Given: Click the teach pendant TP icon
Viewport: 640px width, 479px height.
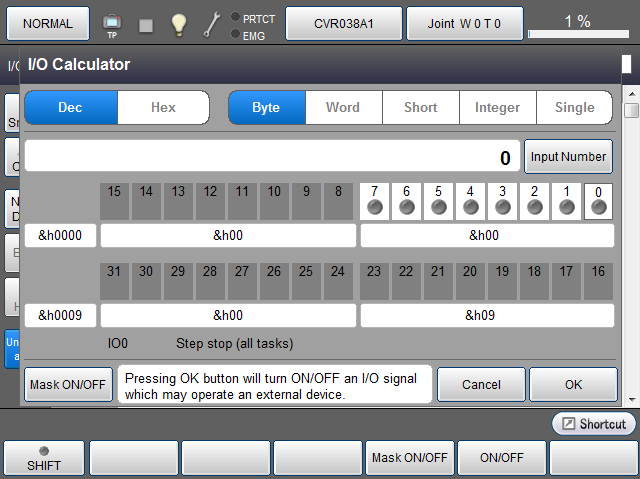Looking at the screenshot, I should (111, 23).
